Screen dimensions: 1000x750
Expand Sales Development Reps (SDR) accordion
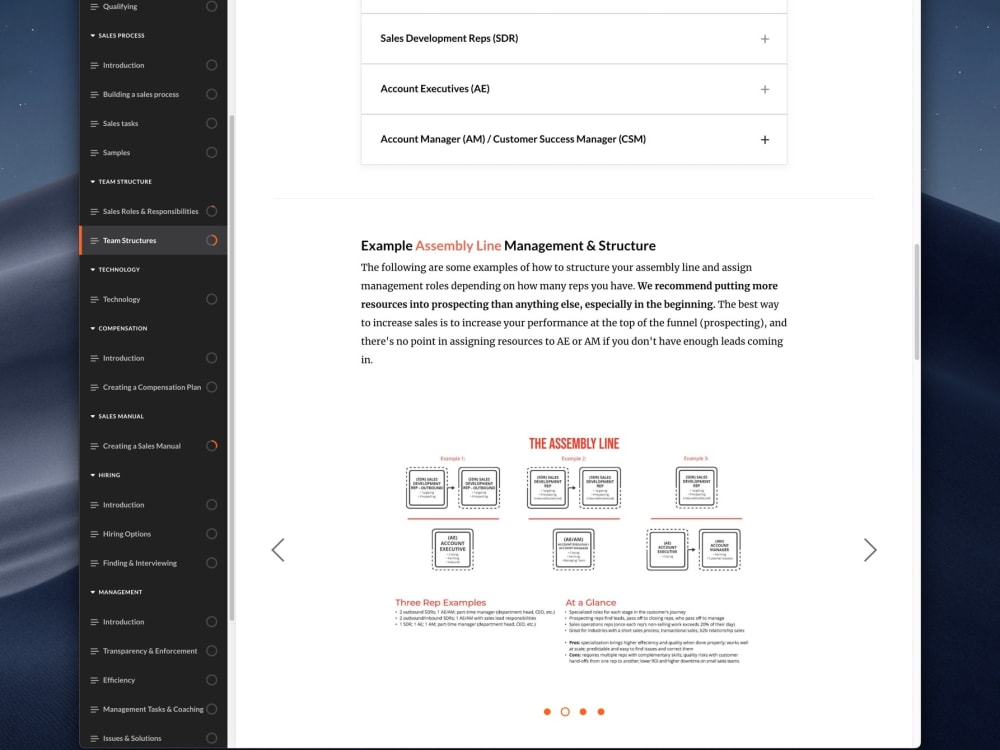574,39
